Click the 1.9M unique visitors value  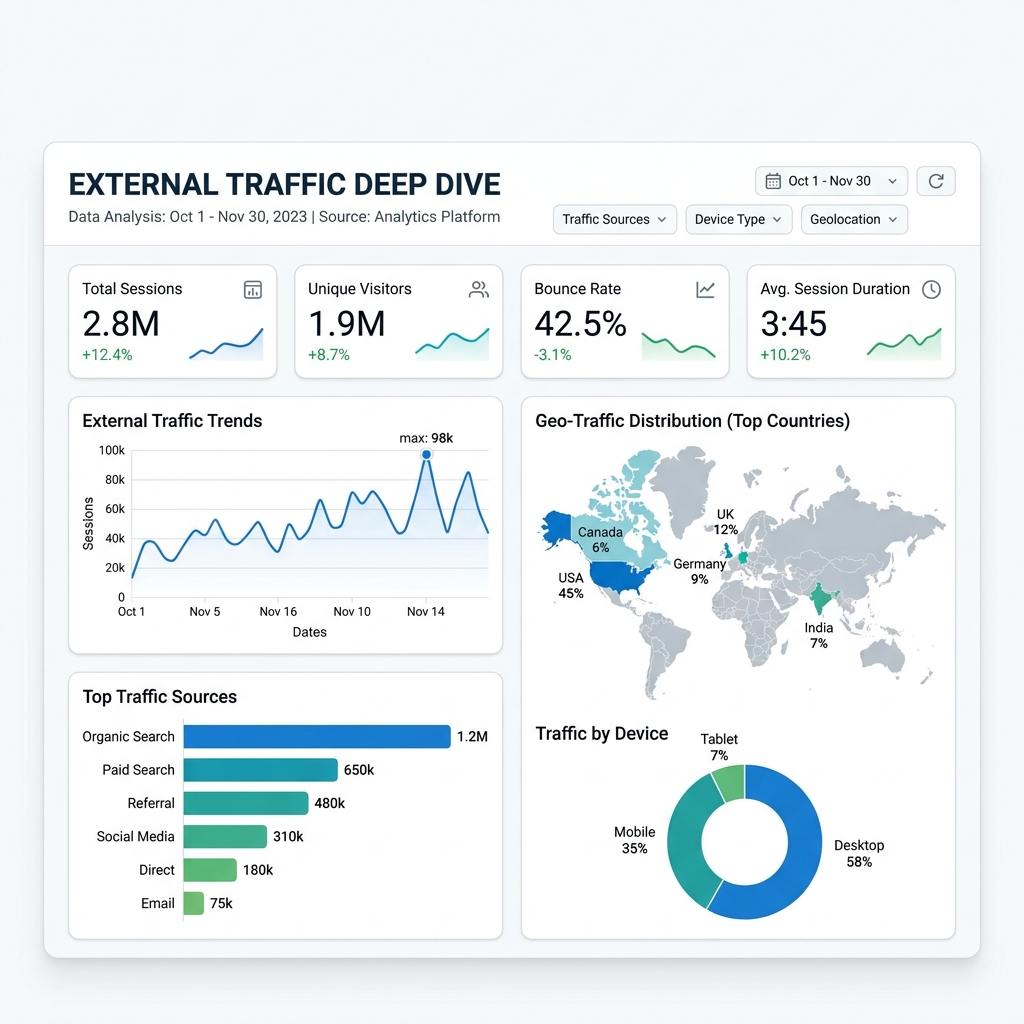pyautogui.click(x=347, y=324)
